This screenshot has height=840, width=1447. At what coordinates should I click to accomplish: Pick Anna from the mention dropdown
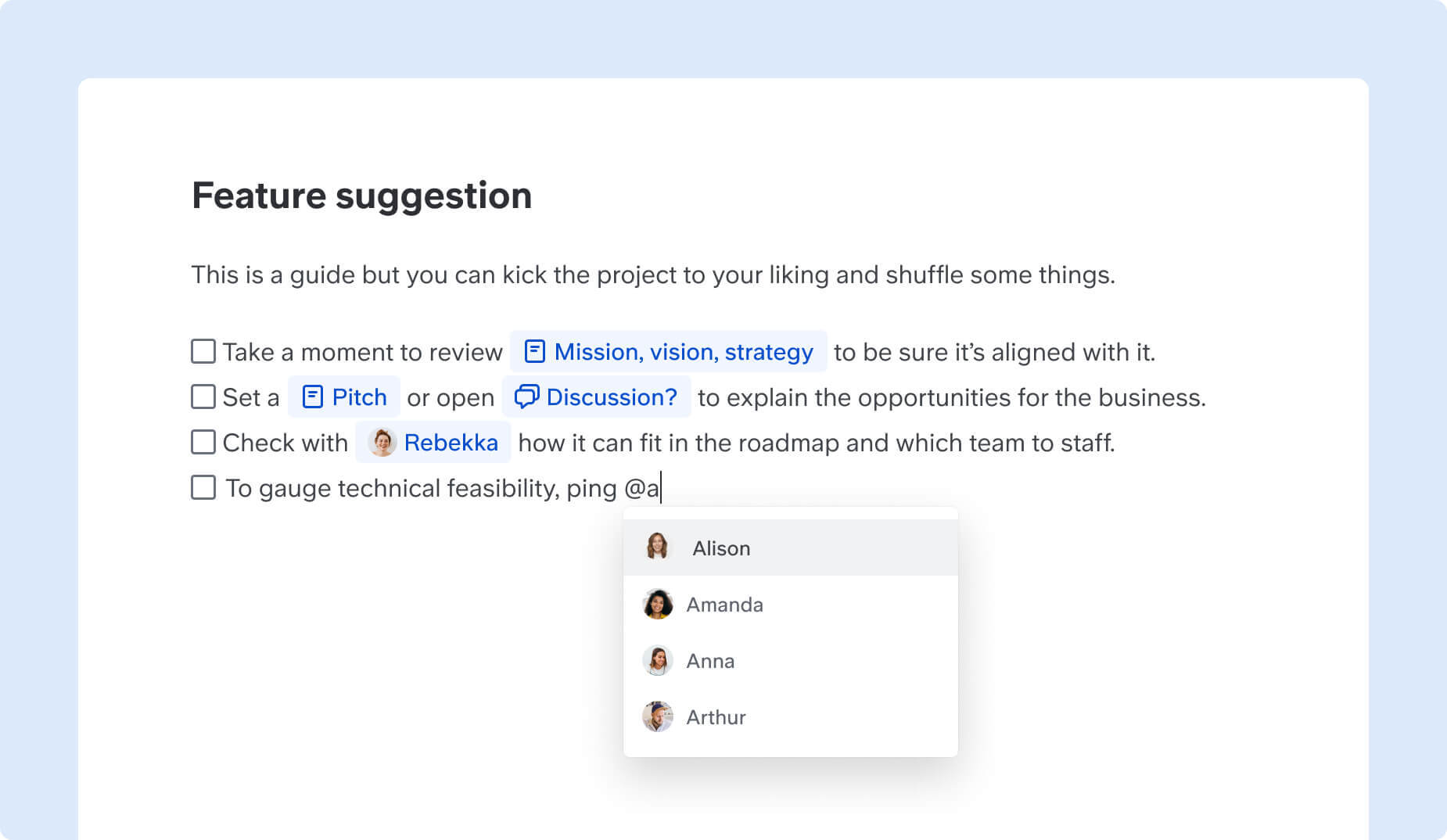[790, 660]
